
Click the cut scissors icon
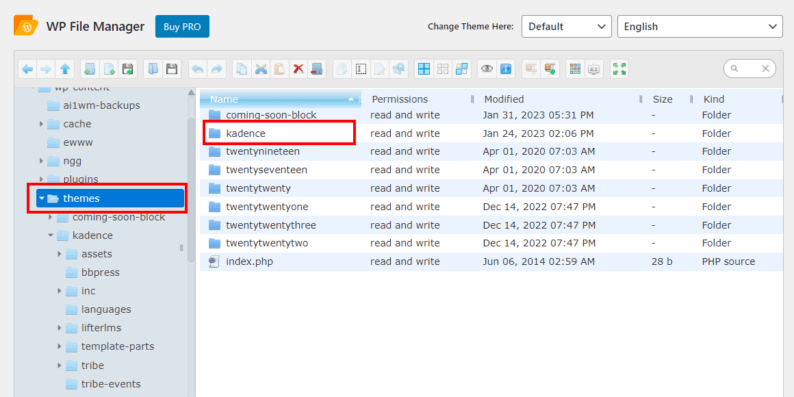261,69
